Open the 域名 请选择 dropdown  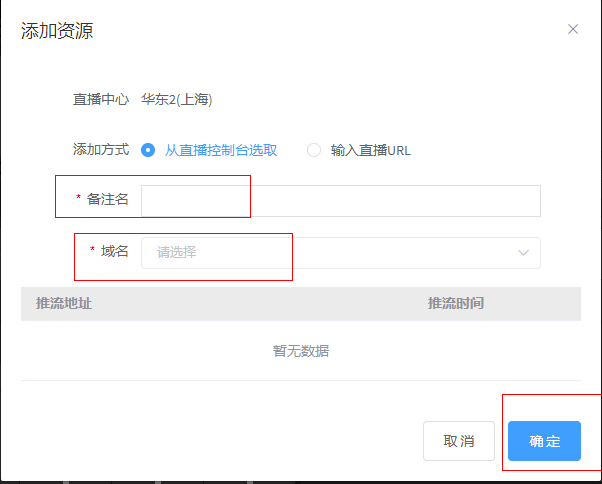pyautogui.click(x=330, y=252)
